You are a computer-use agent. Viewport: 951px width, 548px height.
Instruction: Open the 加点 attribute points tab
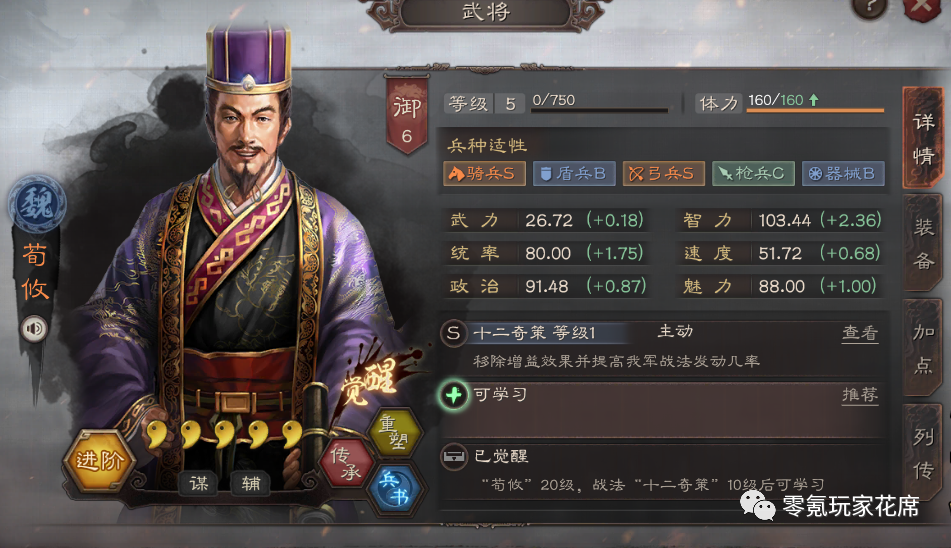923,349
